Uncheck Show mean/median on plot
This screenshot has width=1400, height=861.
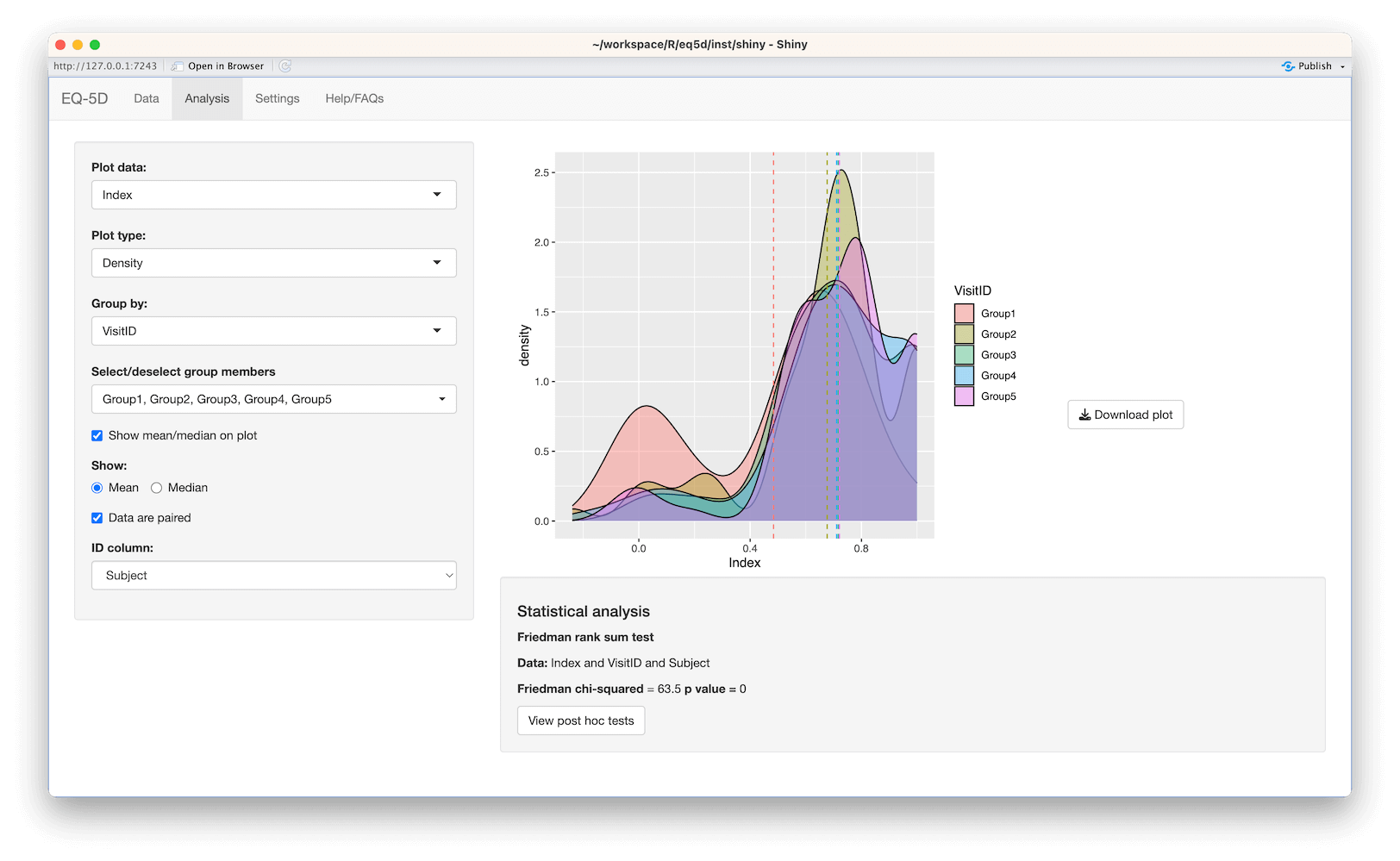pos(97,435)
